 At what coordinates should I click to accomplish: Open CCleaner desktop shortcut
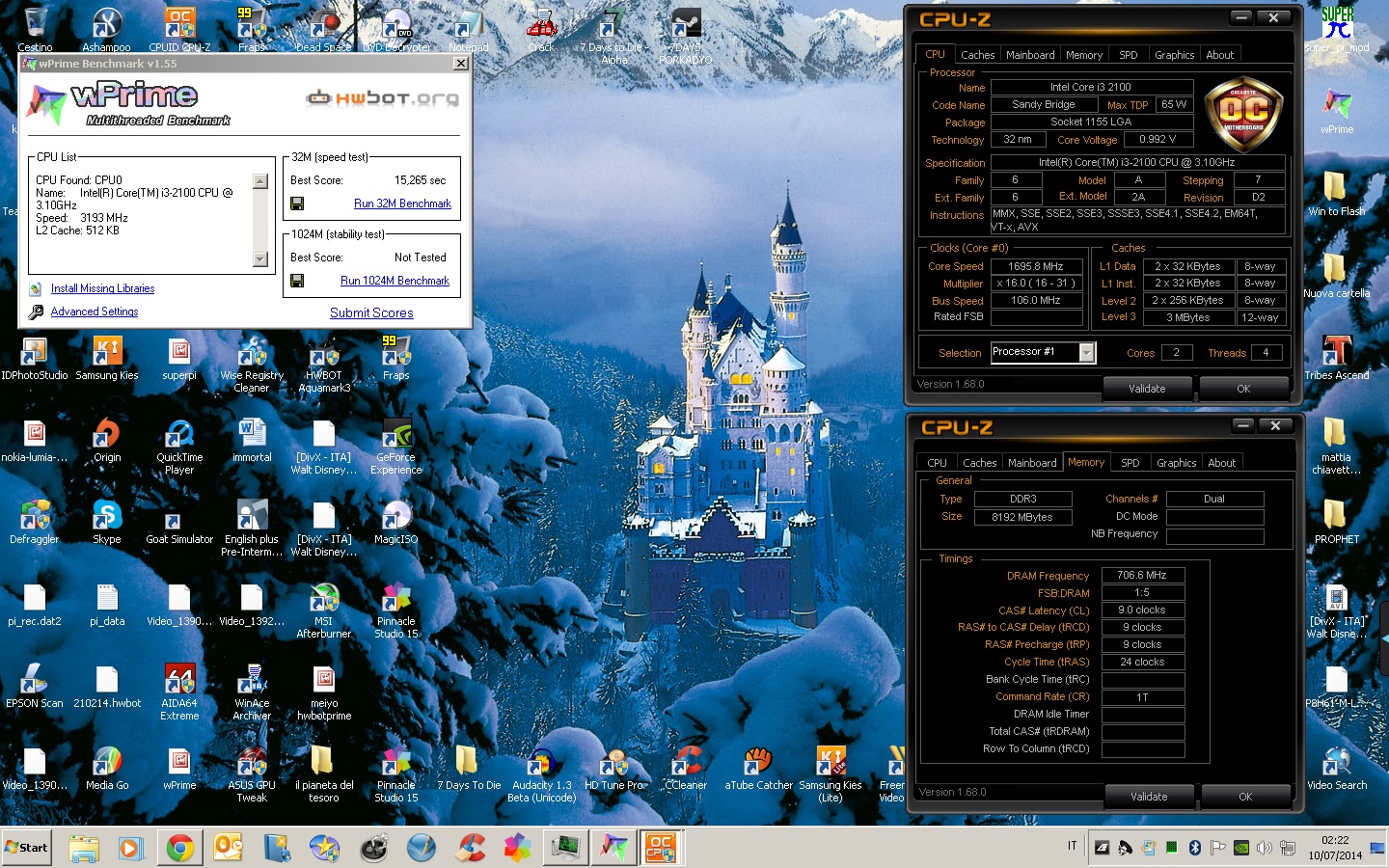(686, 768)
